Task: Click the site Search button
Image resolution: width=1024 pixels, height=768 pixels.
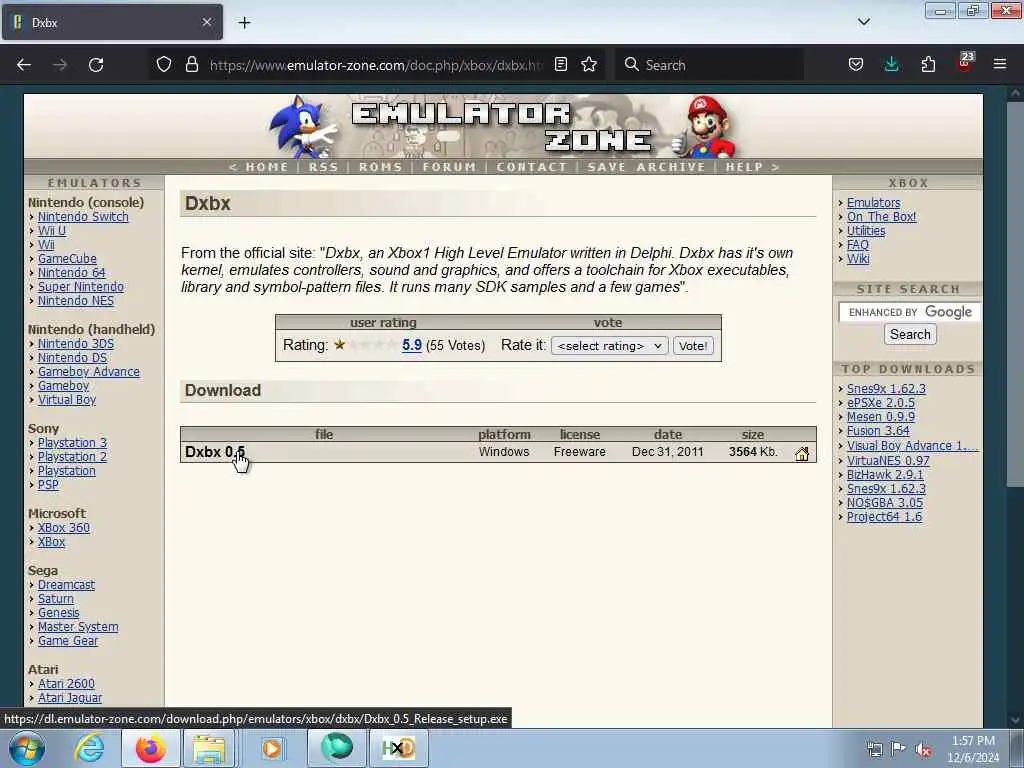Action: pos(910,334)
